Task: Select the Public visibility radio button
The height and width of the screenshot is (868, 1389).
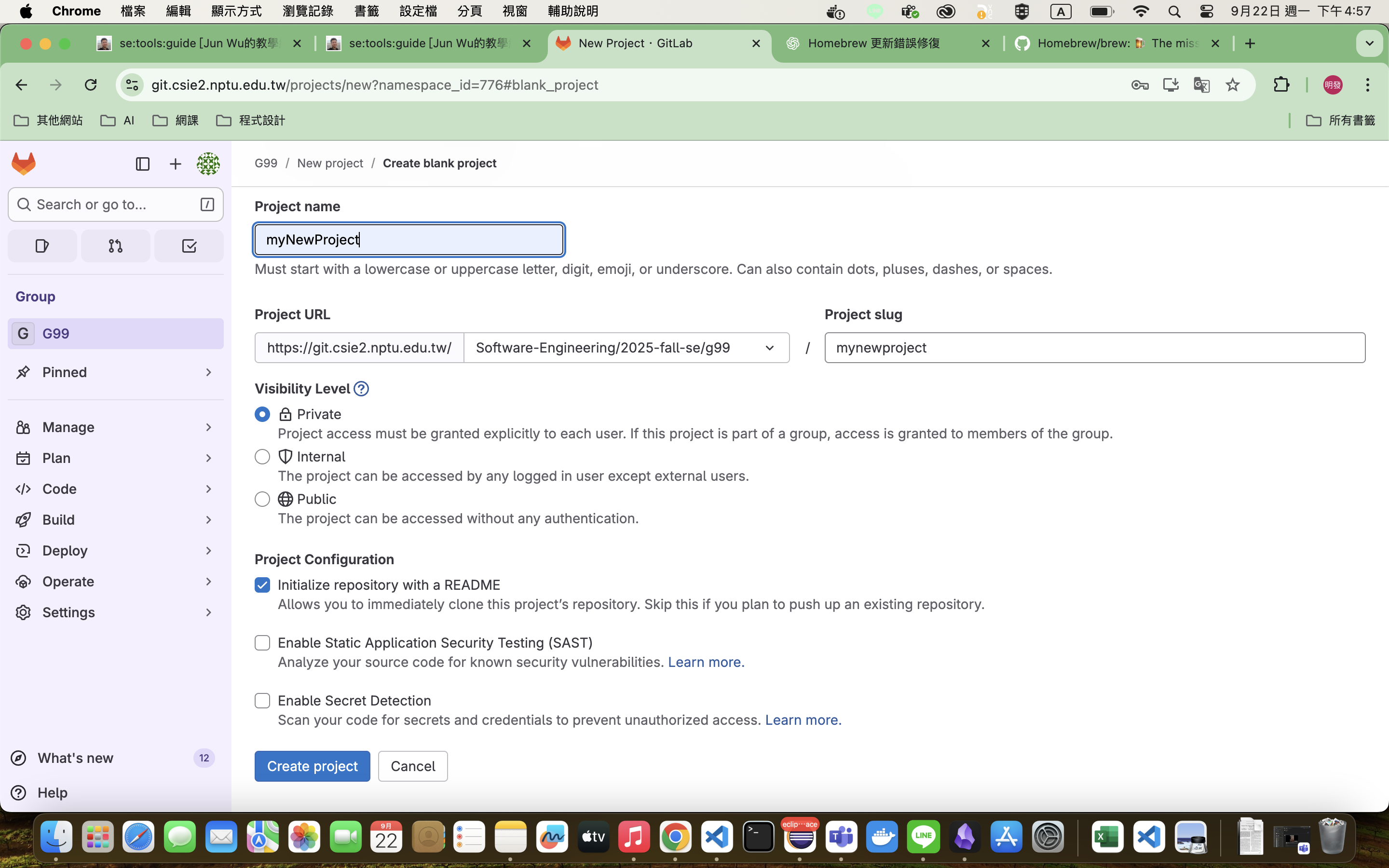Action: [262, 499]
